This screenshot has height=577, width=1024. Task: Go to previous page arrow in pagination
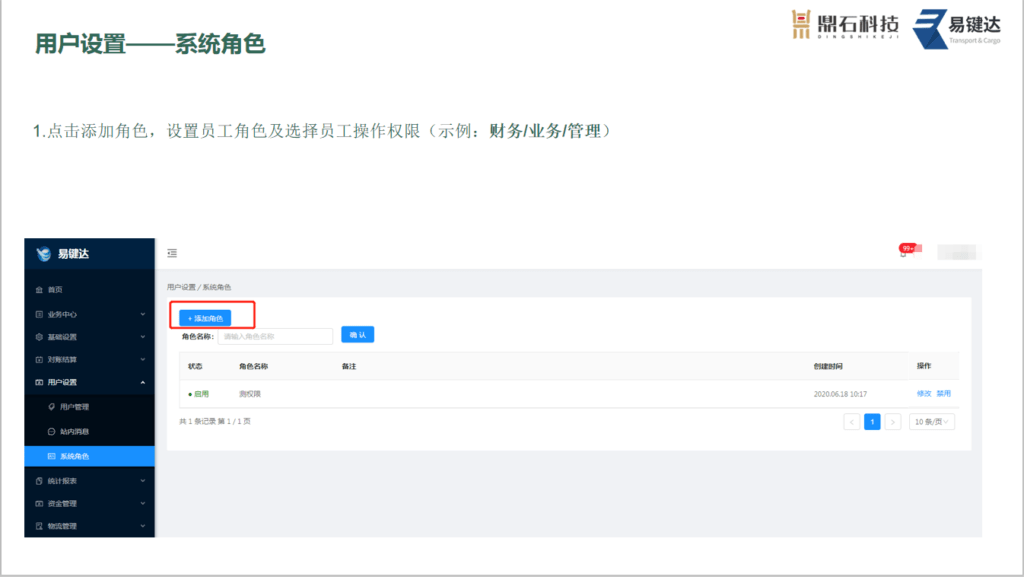852,422
